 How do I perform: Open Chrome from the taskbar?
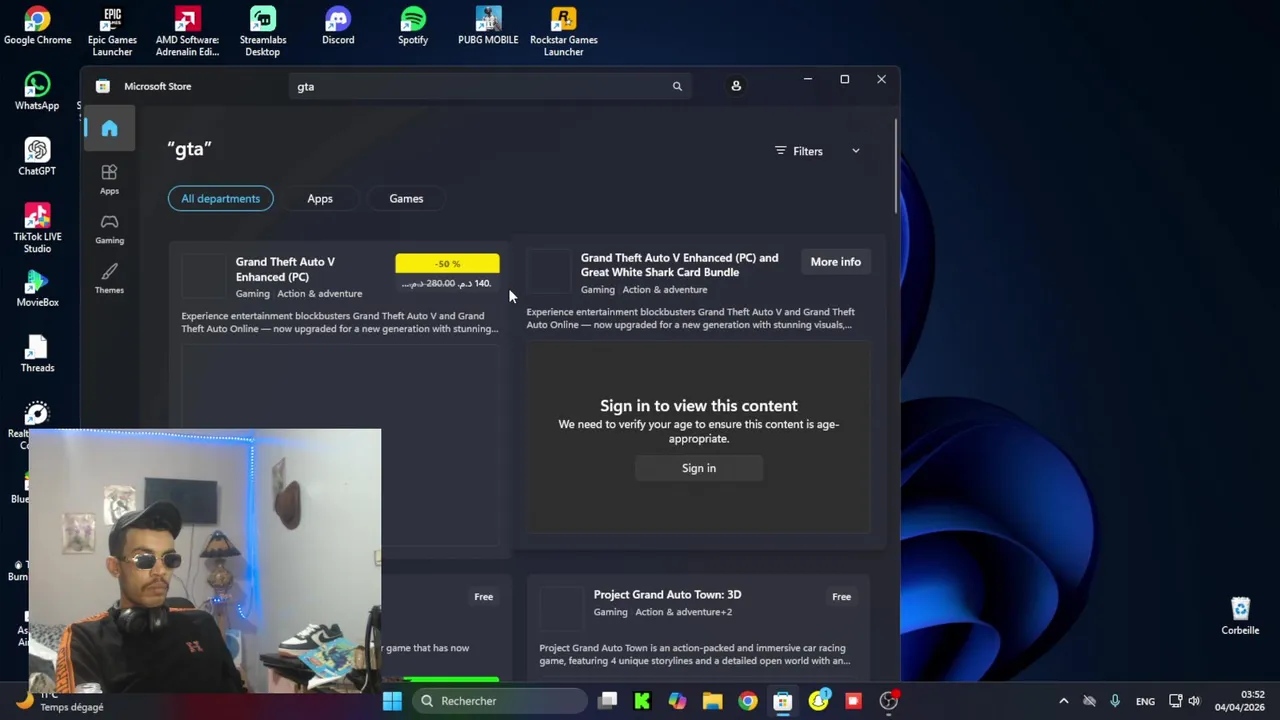tap(747, 701)
